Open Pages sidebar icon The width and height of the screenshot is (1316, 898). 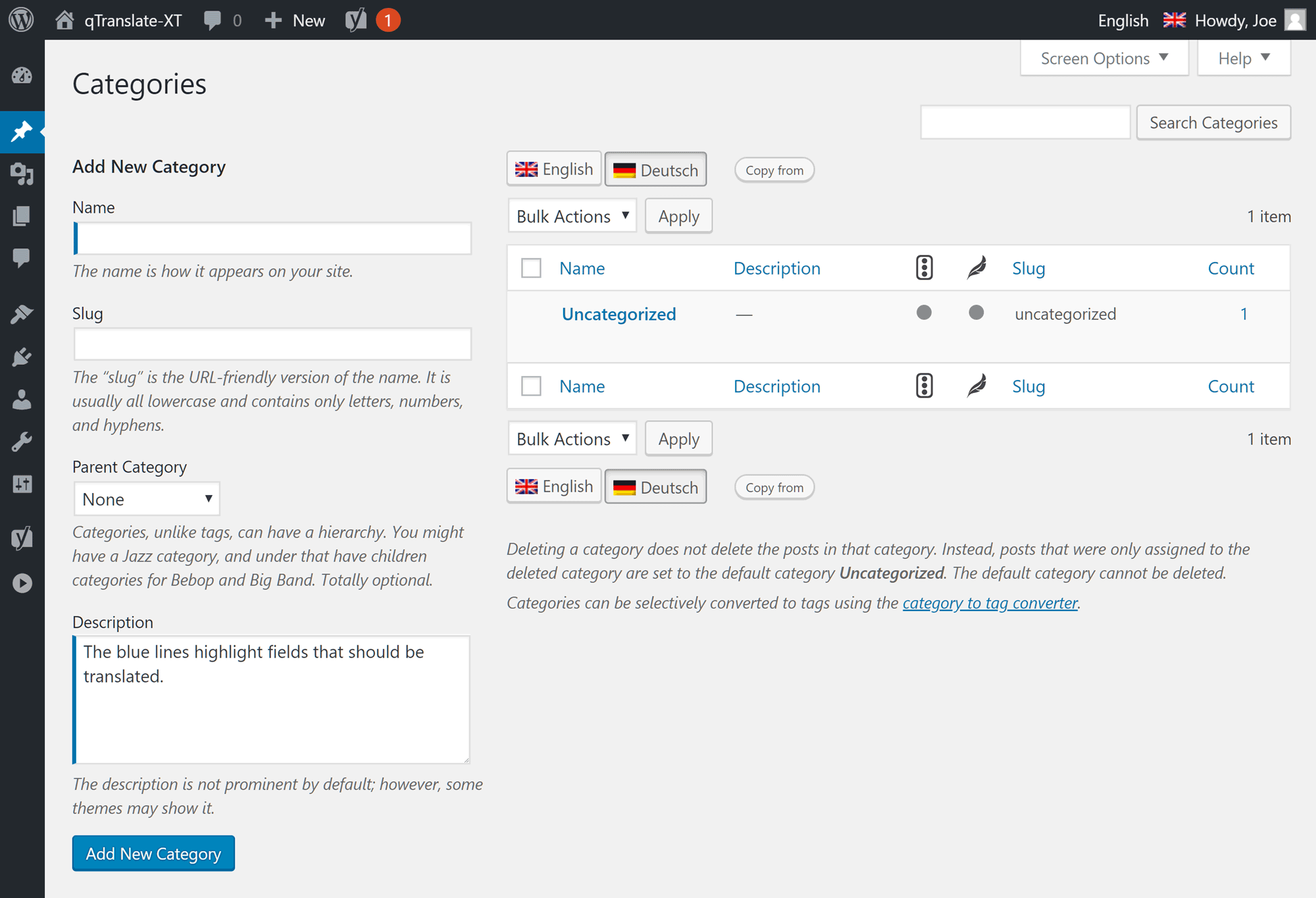pos(22,216)
